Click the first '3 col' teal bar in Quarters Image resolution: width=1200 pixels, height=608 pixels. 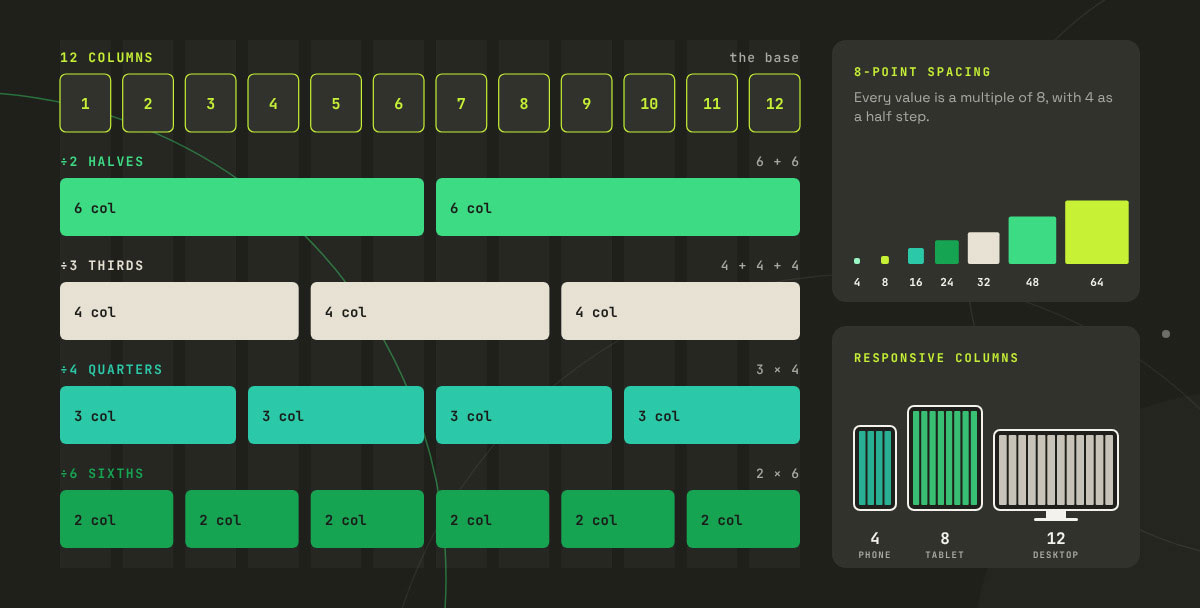(148, 415)
